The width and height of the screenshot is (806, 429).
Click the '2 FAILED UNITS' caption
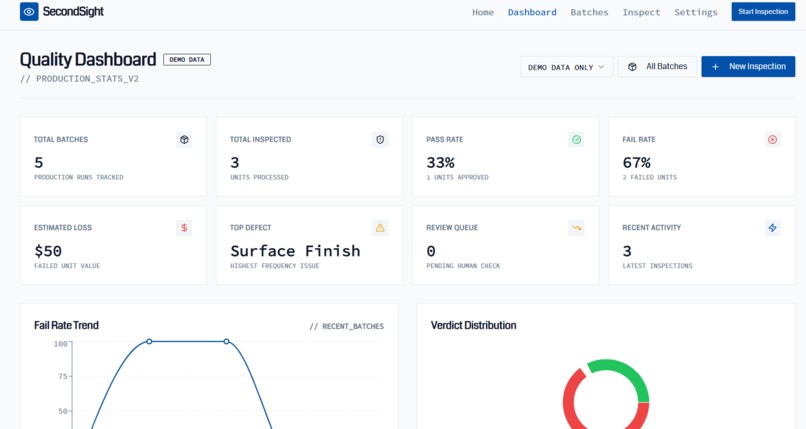[x=650, y=177]
